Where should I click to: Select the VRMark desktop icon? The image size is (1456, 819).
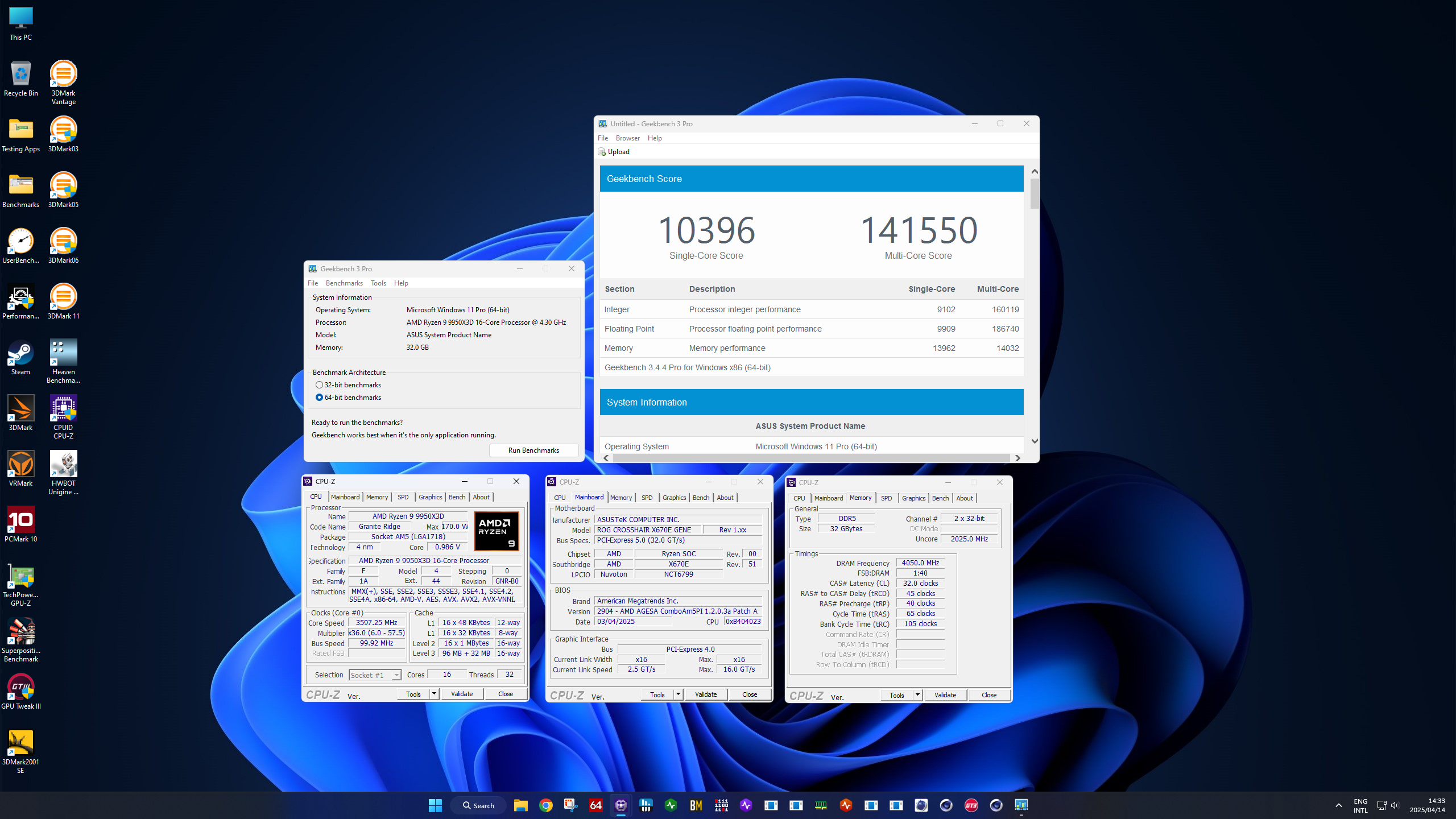20,469
